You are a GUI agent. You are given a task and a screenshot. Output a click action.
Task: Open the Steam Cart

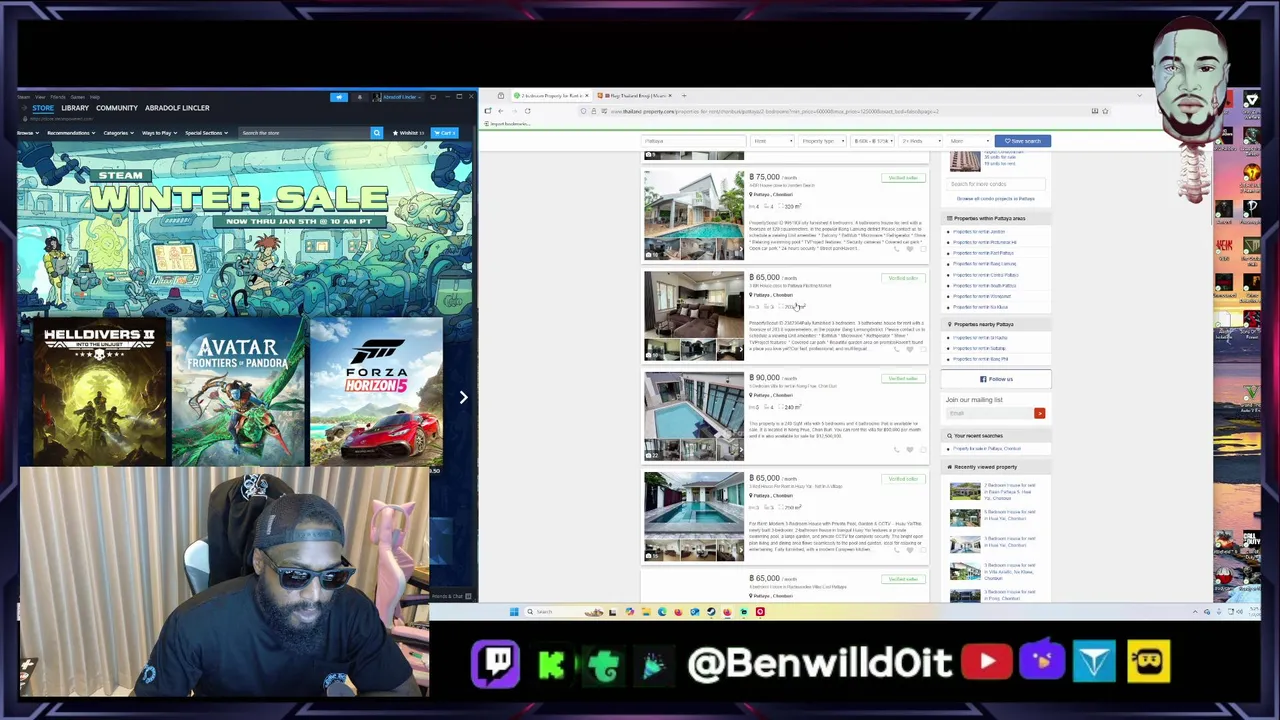tap(445, 133)
